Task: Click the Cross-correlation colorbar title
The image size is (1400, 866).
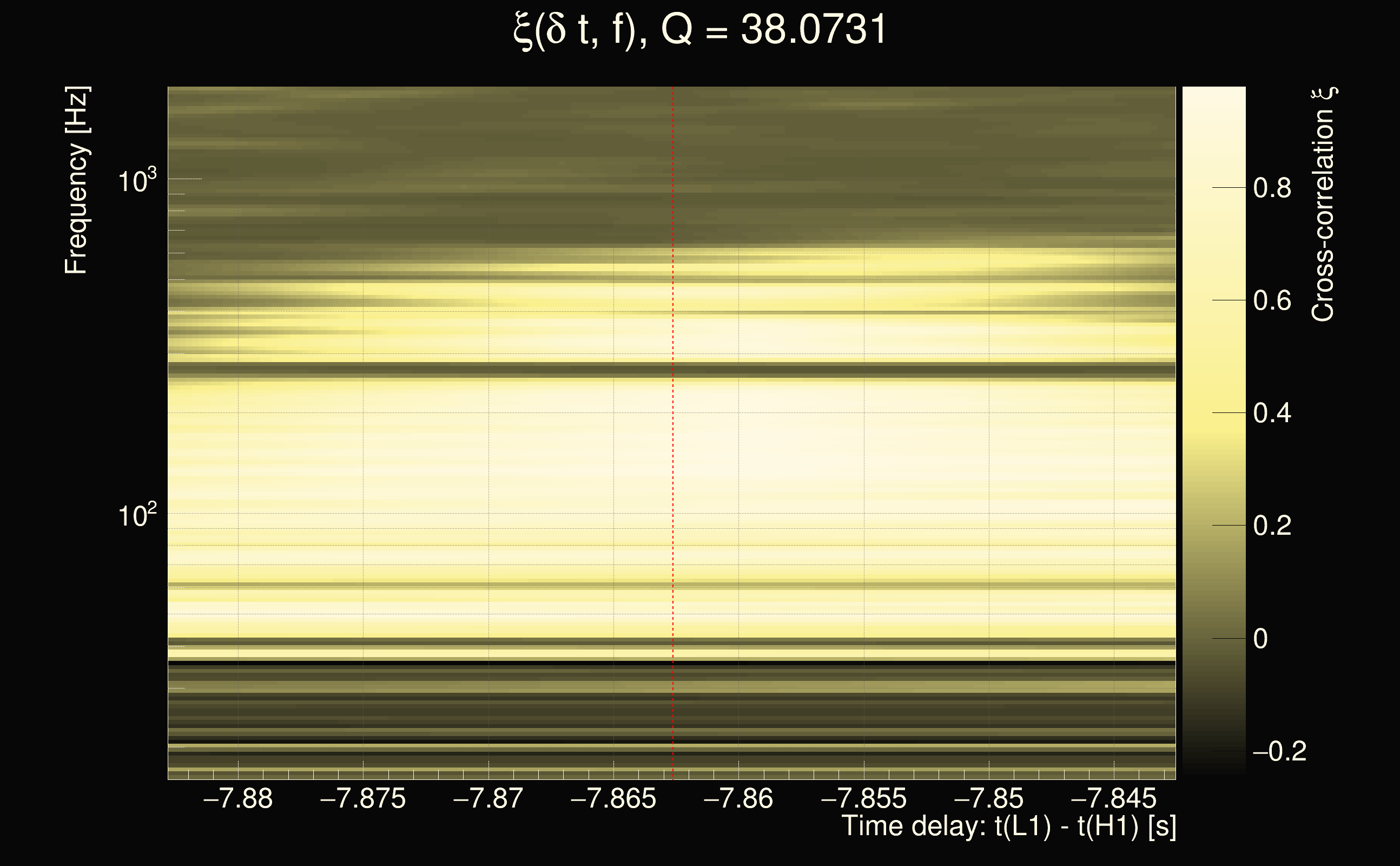Action: (x=1323, y=205)
